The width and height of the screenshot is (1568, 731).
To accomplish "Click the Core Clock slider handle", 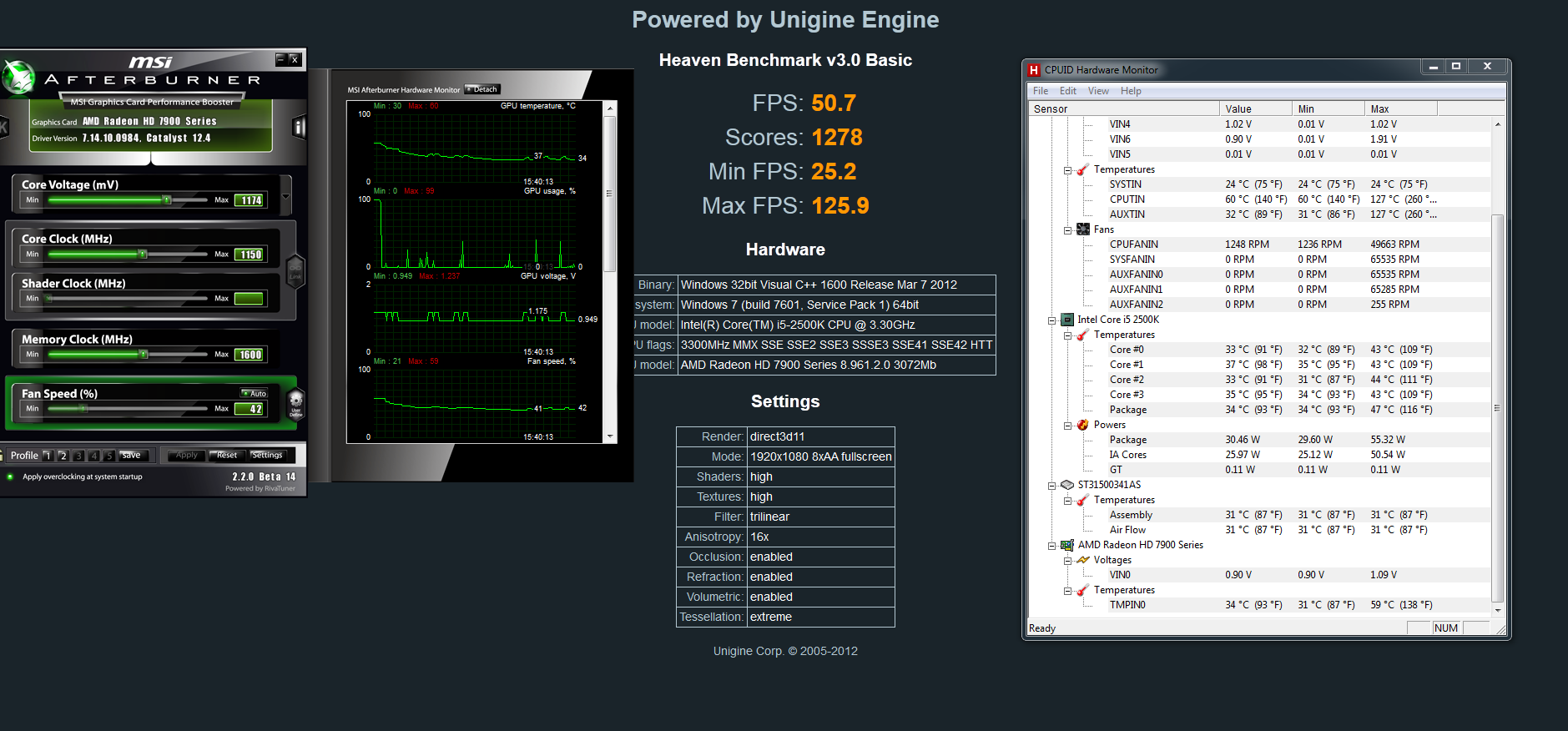I will 143,254.
